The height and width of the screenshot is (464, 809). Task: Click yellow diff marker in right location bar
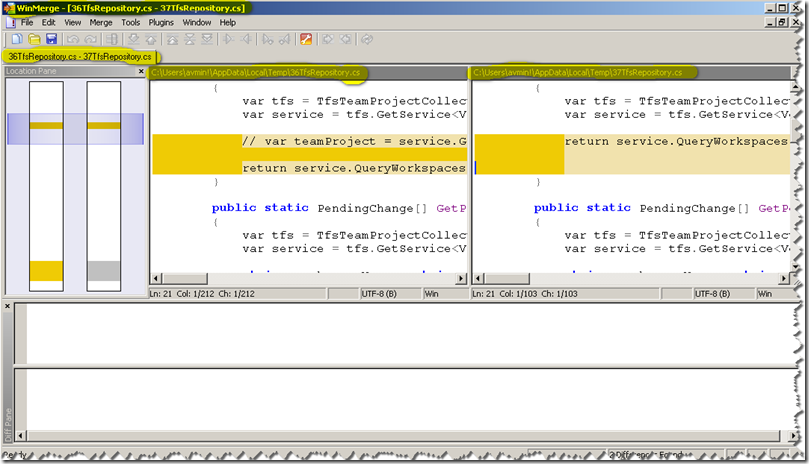click(x=104, y=125)
